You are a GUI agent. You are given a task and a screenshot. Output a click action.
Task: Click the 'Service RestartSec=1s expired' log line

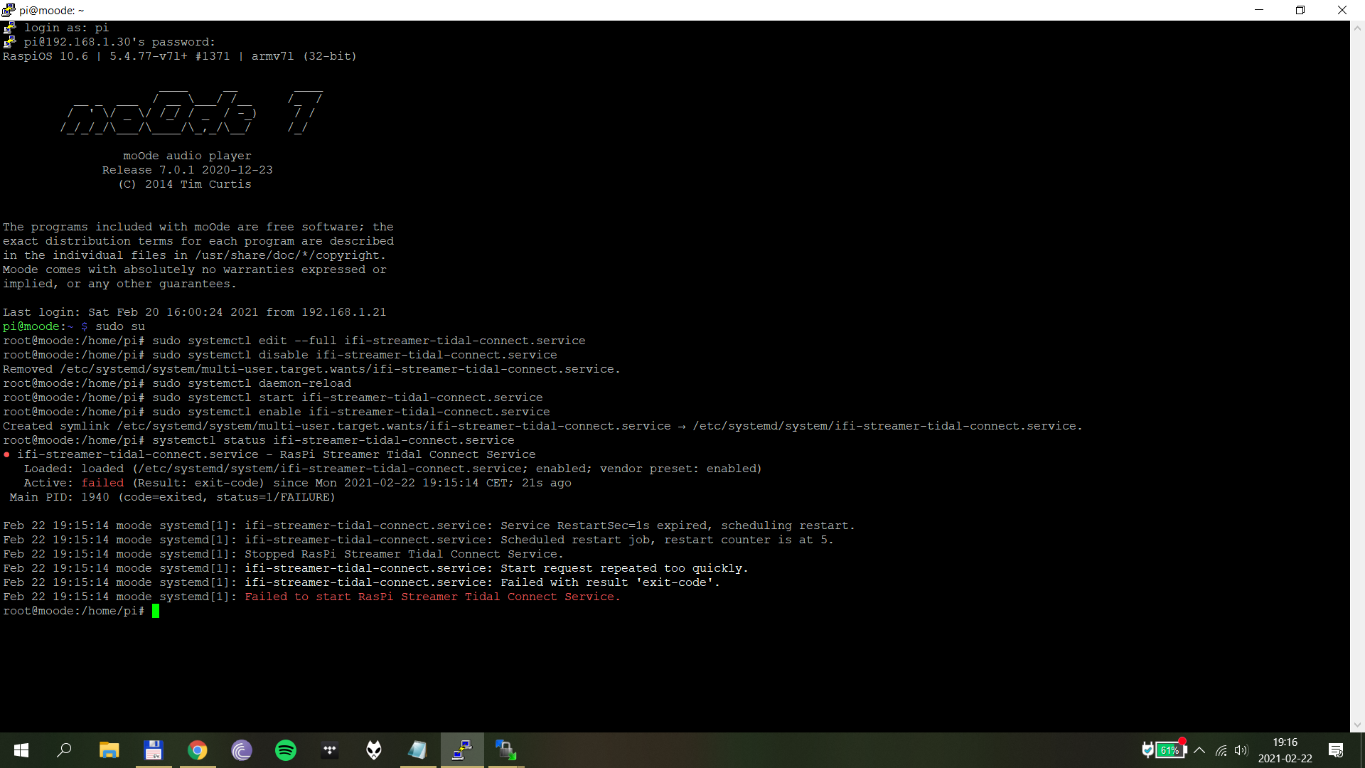point(429,525)
